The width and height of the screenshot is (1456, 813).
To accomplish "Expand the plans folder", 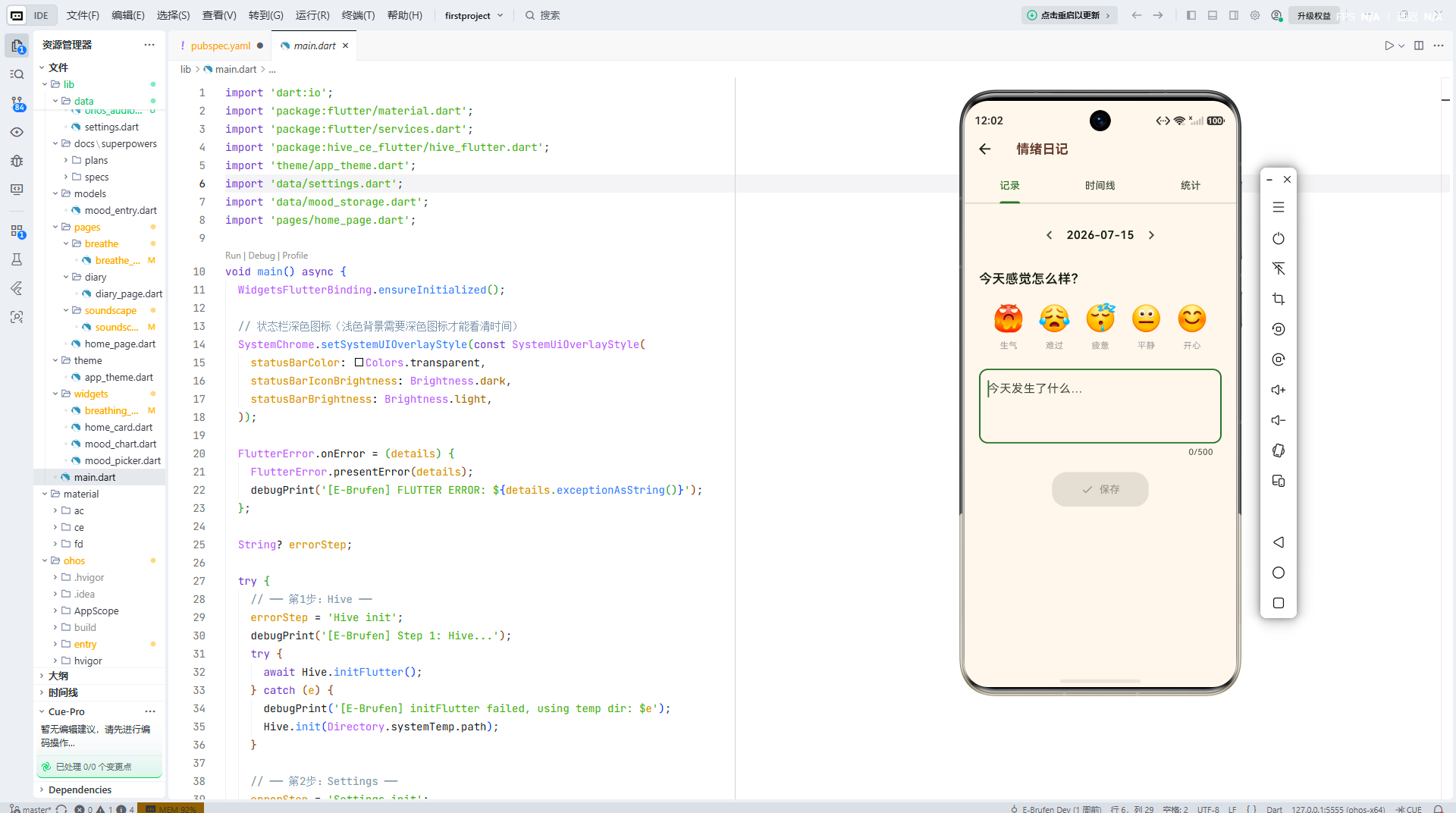I will (66, 160).
